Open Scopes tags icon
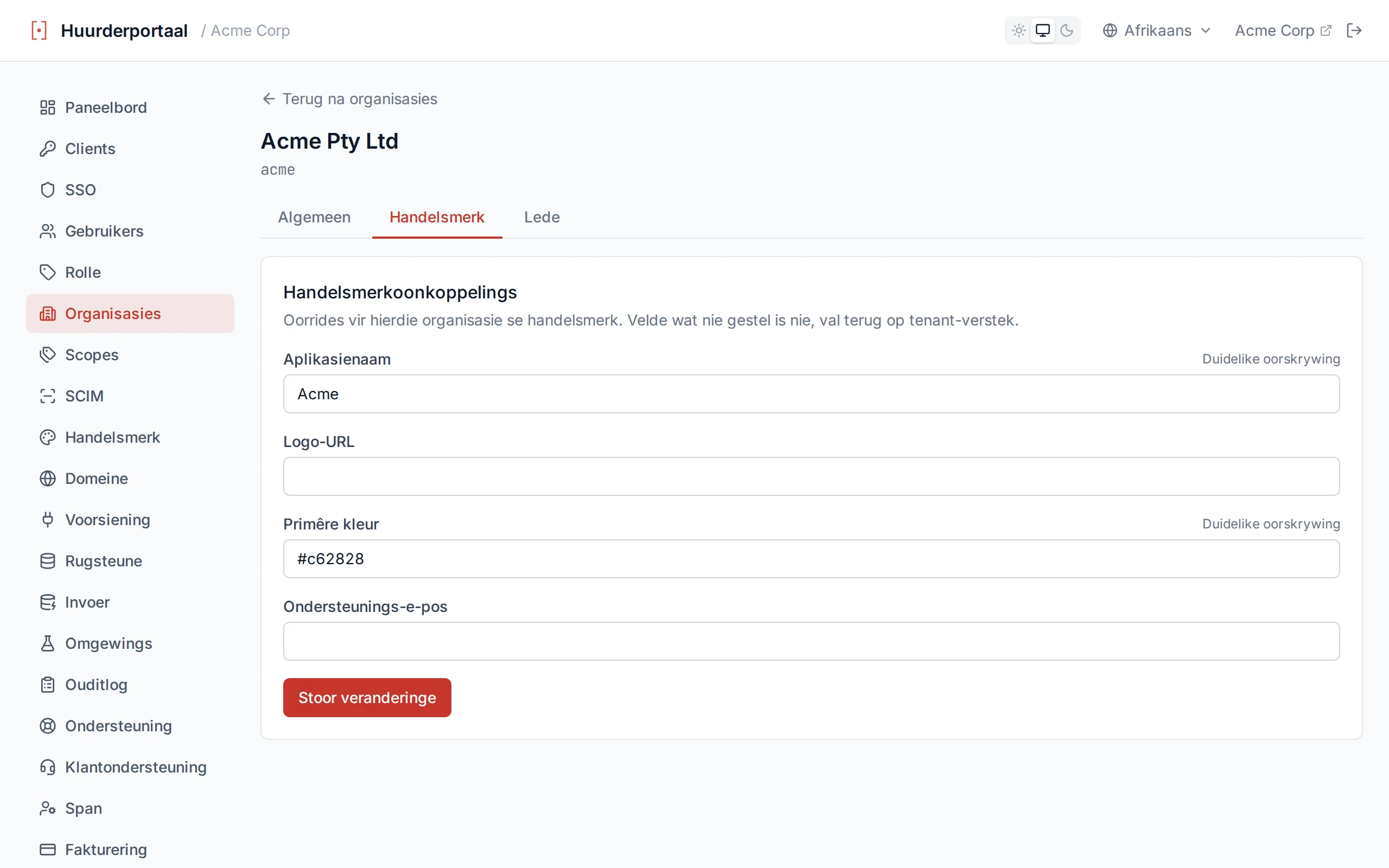Viewport: 1389px width, 868px height. click(x=48, y=355)
